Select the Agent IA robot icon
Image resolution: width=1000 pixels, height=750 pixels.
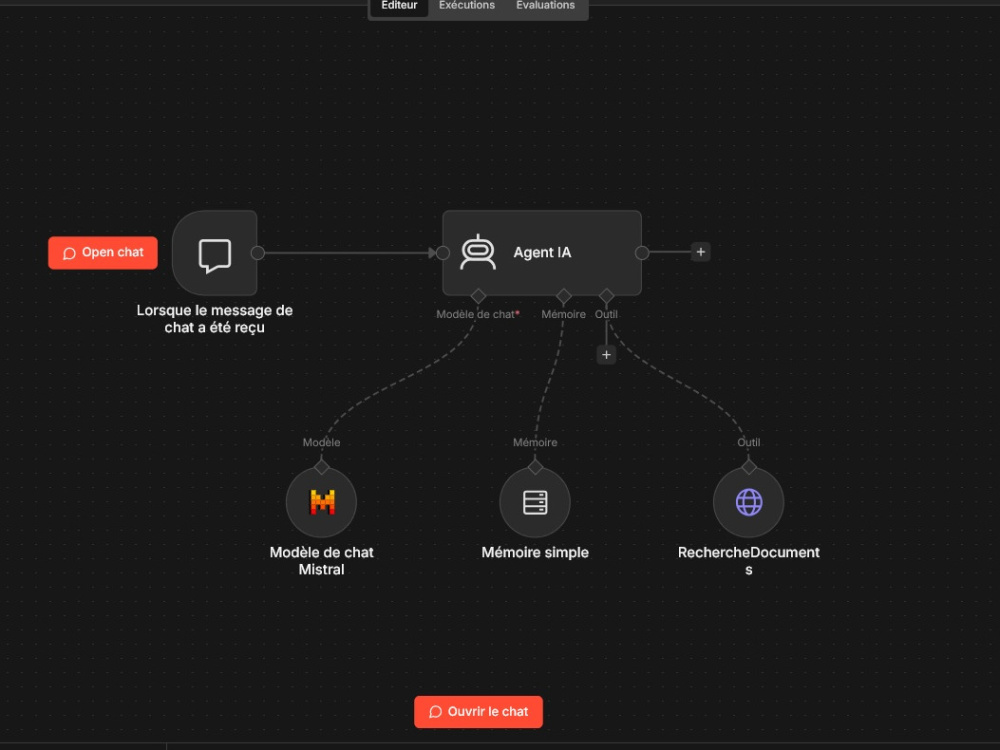pyautogui.click(x=478, y=252)
